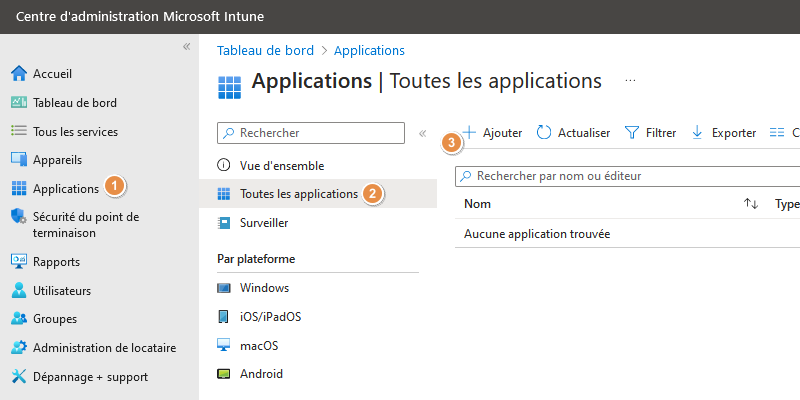Click the Ajouter button label
The height and width of the screenshot is (400, 800).
tap(503, 133)
